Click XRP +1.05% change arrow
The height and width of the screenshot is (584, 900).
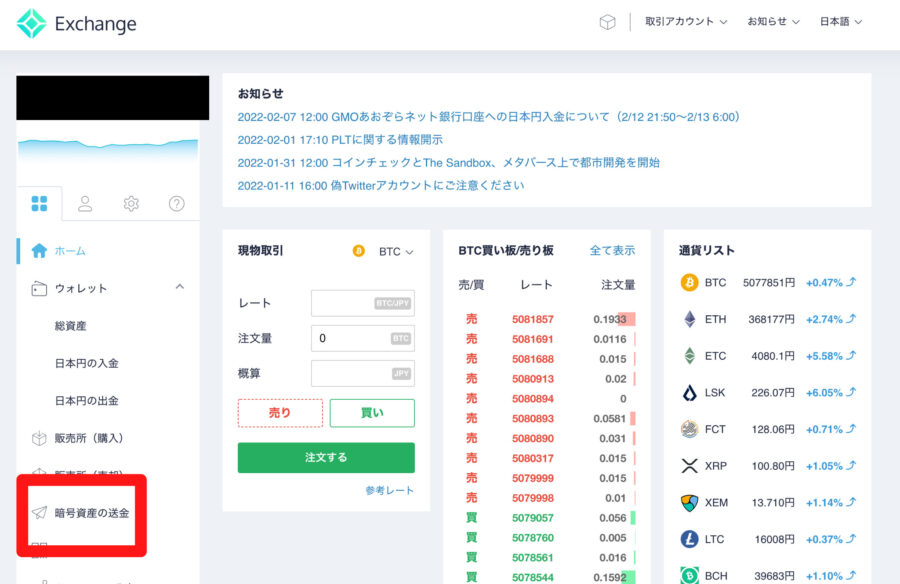[852, 466]
